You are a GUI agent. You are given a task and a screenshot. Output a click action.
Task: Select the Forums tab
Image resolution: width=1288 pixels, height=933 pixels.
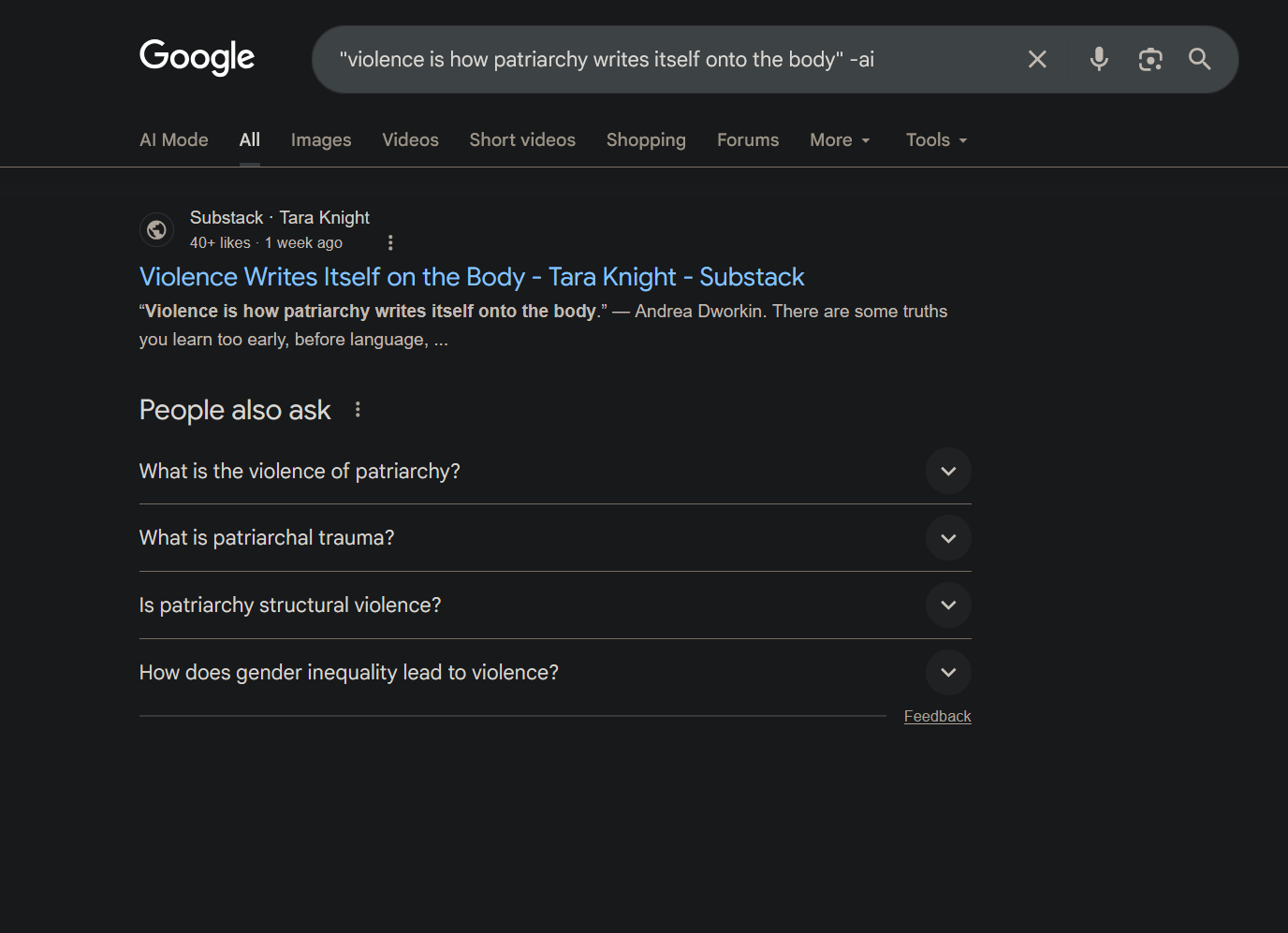coord(747,140)
